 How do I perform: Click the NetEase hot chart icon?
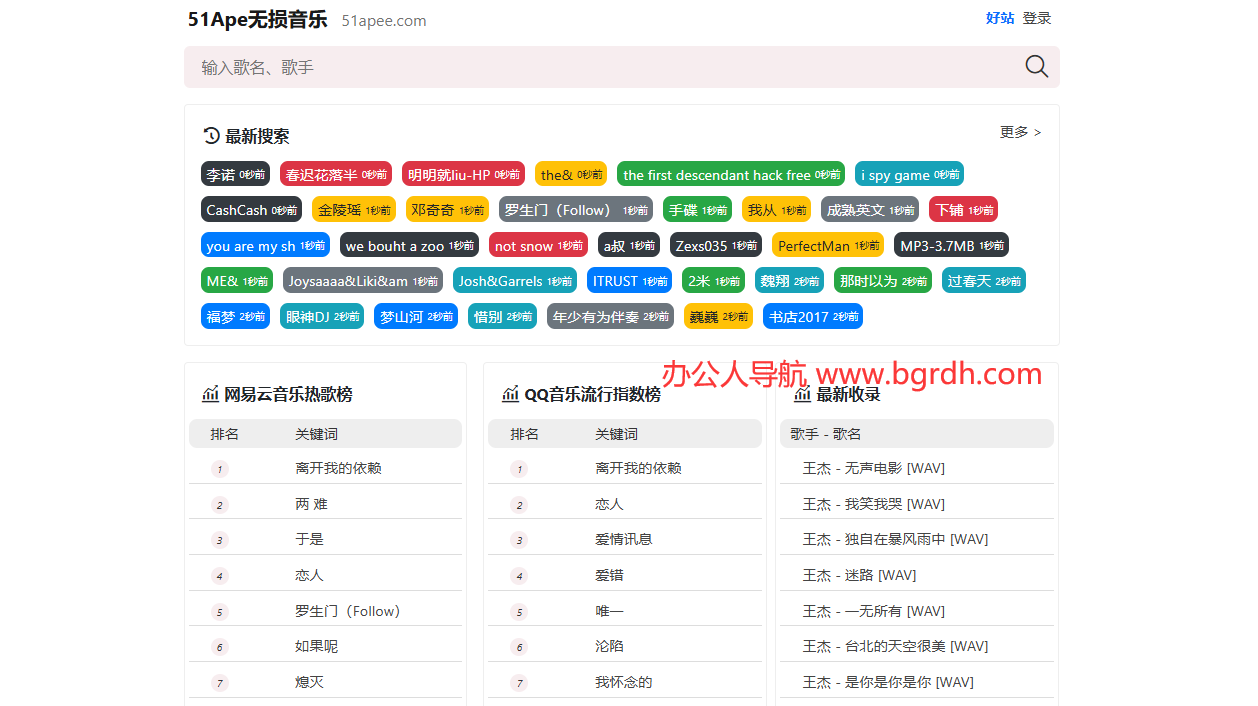[x=210, y=394]
